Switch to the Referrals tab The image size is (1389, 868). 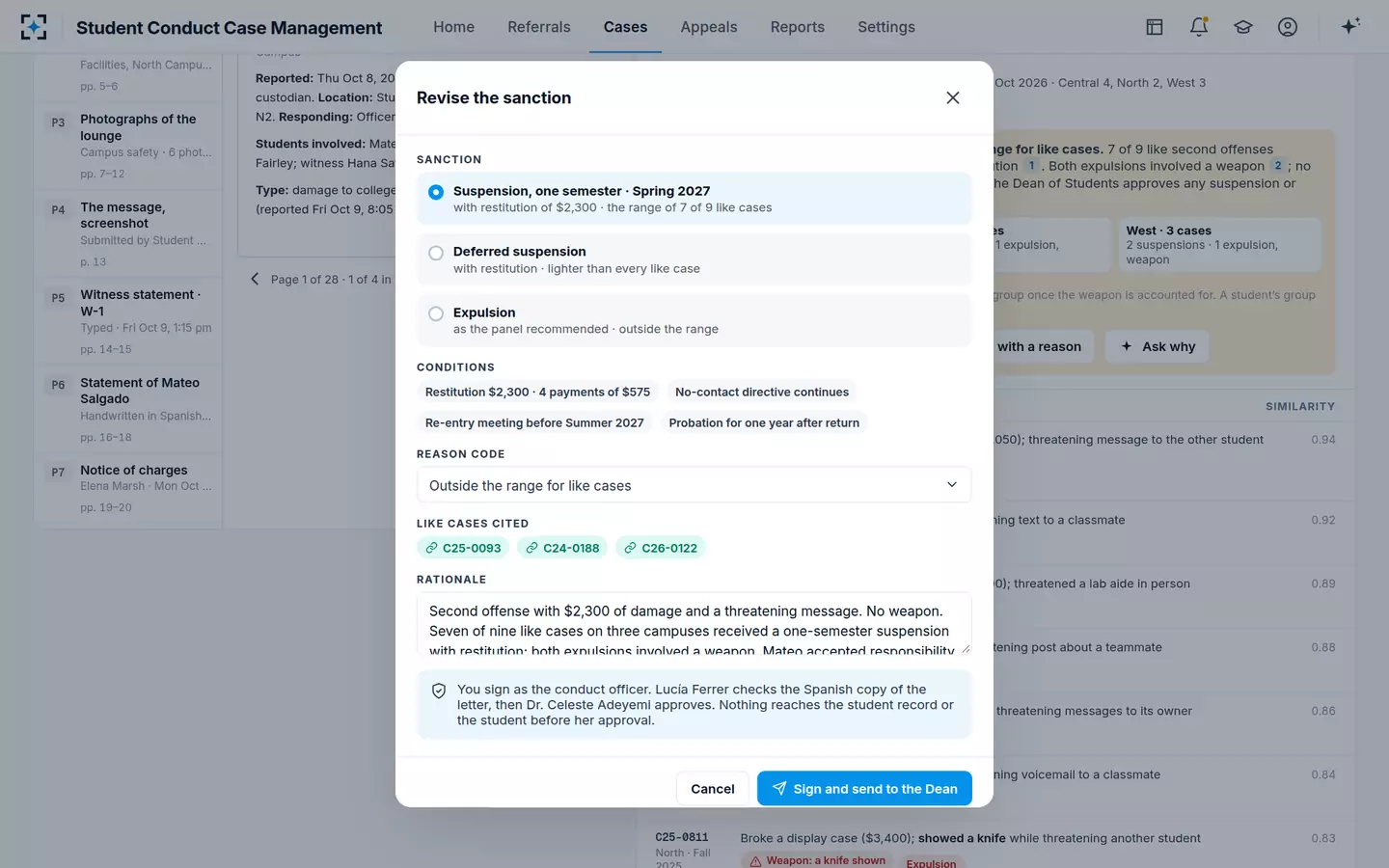pos(539,27)
